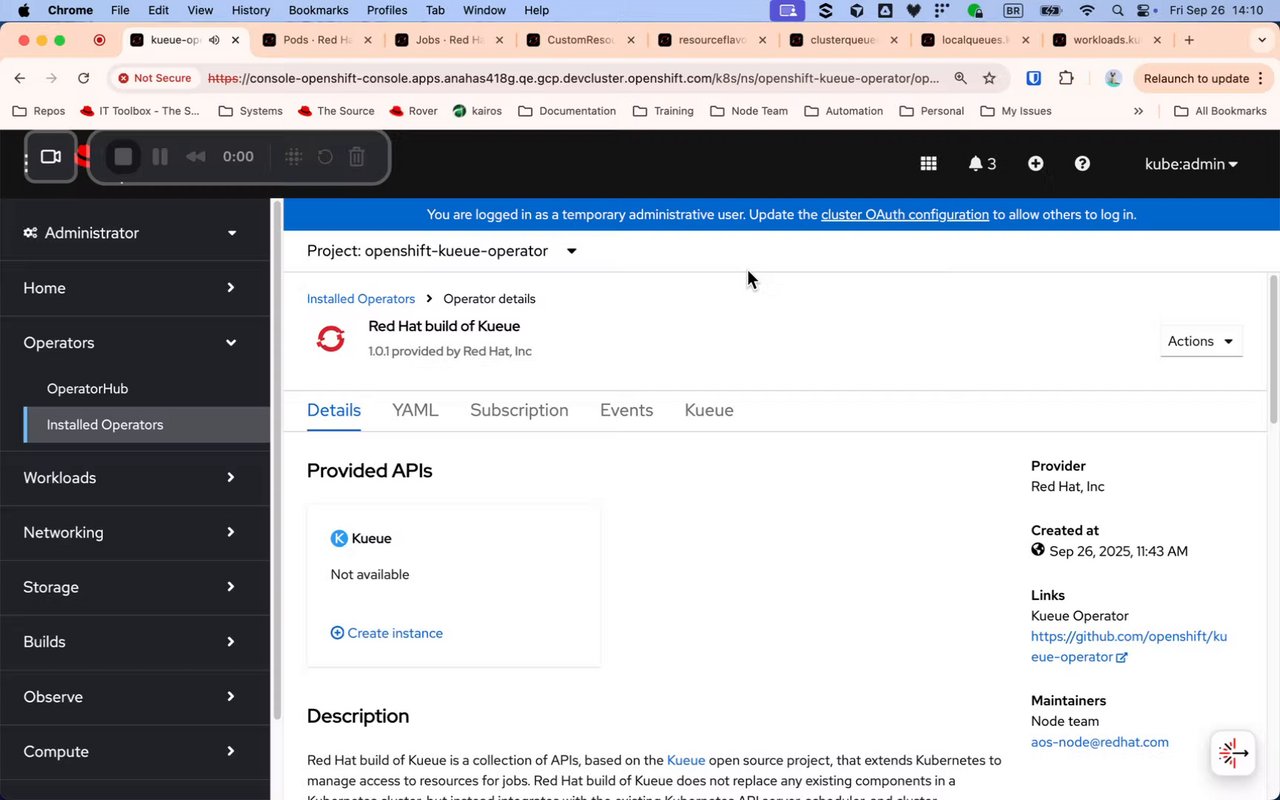Open the application launcher grid icon
Viewport: 1280px width, 800px height.
[928, 164]
